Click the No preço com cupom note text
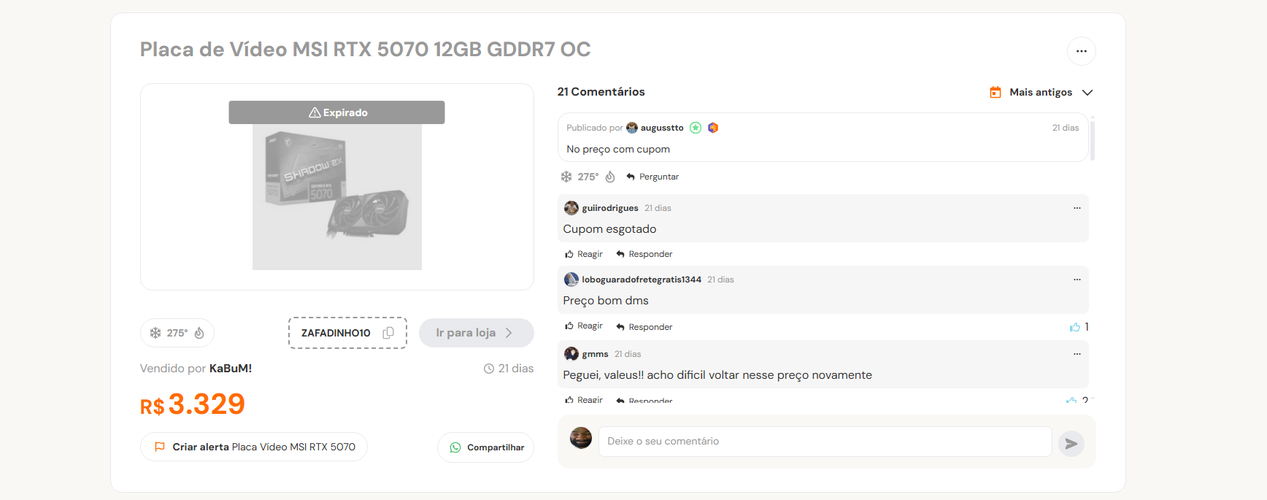This screenshot has width=1267, height=500. point(618,149)
